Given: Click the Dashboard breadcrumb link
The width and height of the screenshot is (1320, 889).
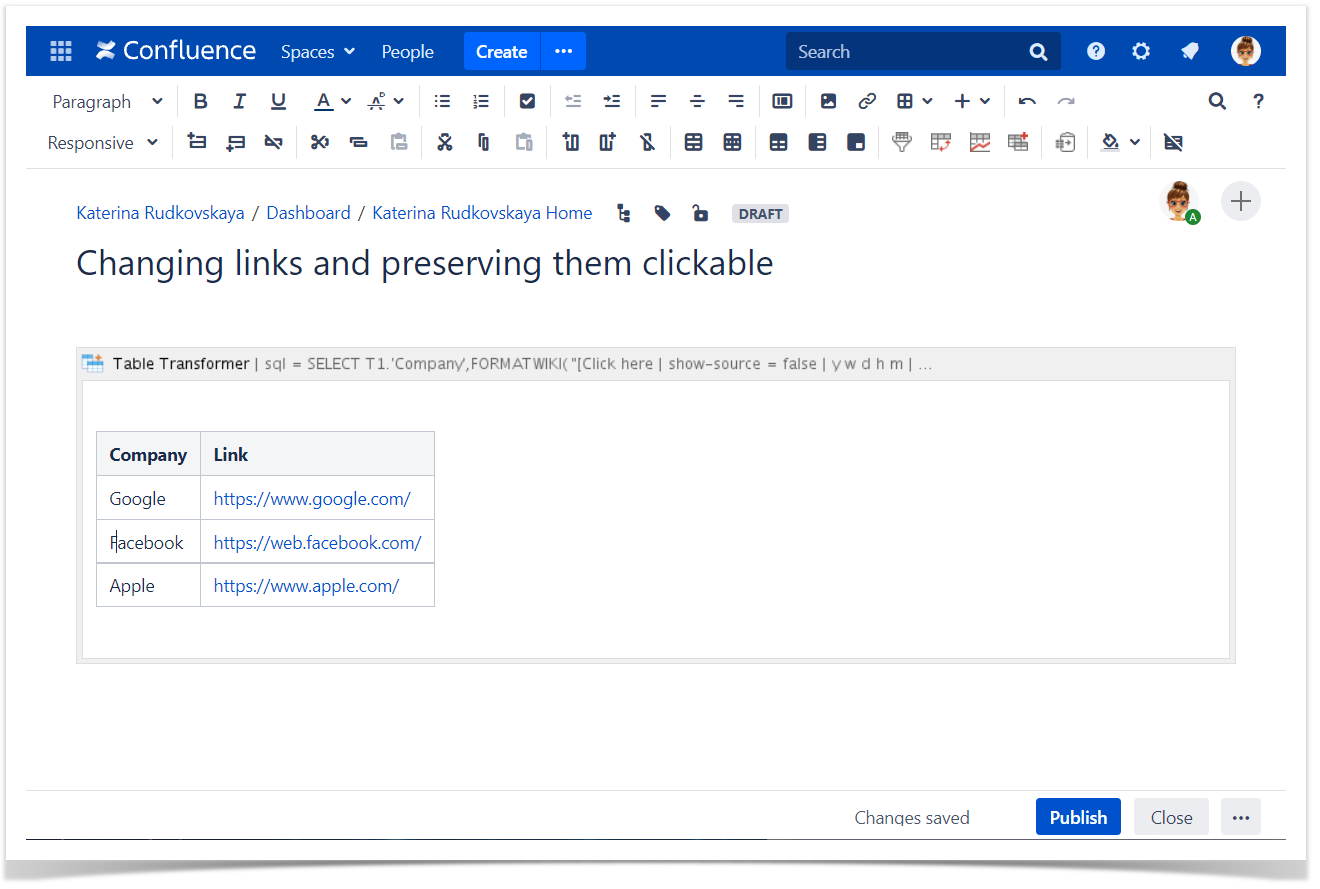Looking at the screenshot, I should [308, 213].
